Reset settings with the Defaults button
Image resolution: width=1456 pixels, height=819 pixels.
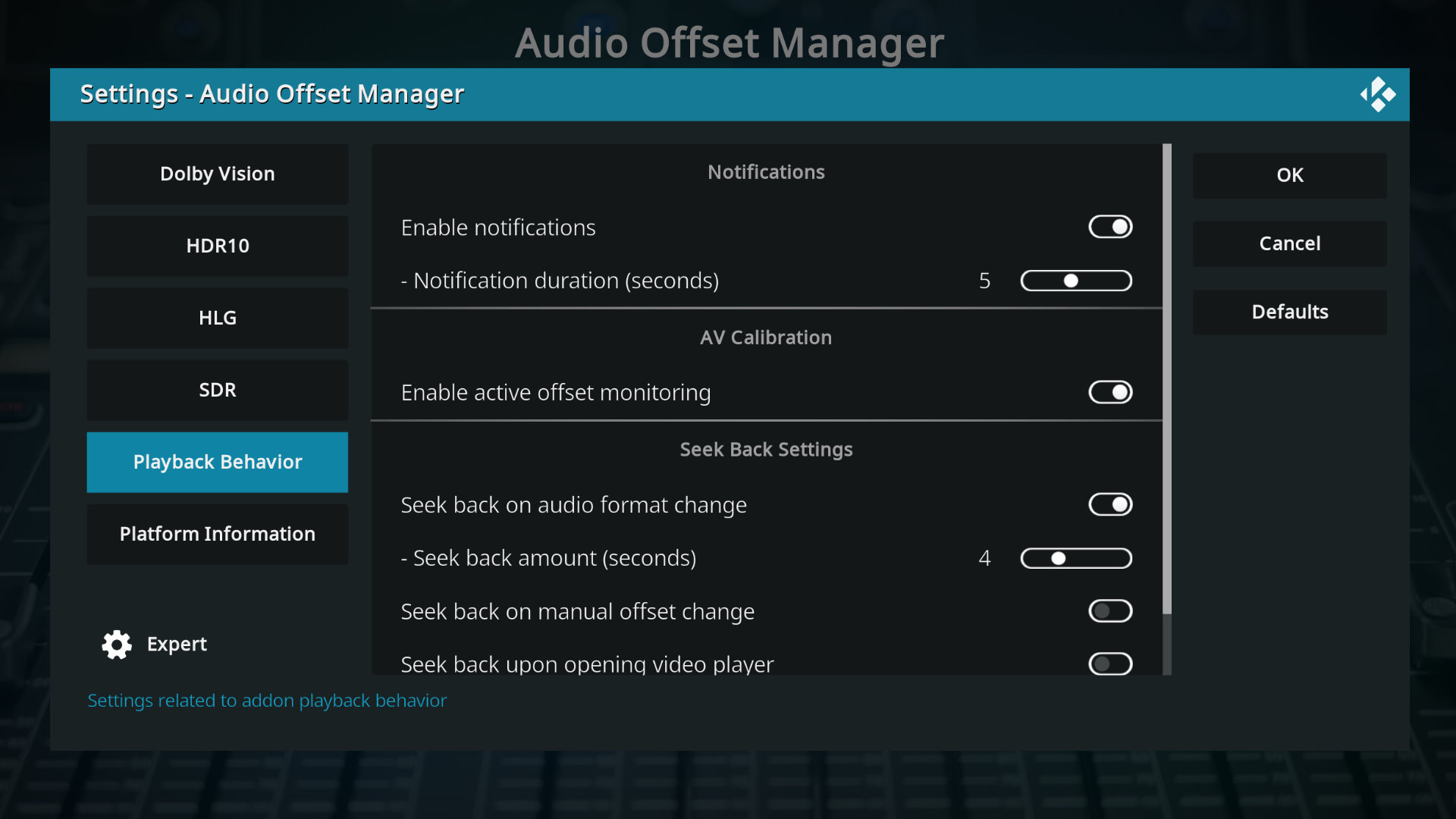click(1289, 312)
